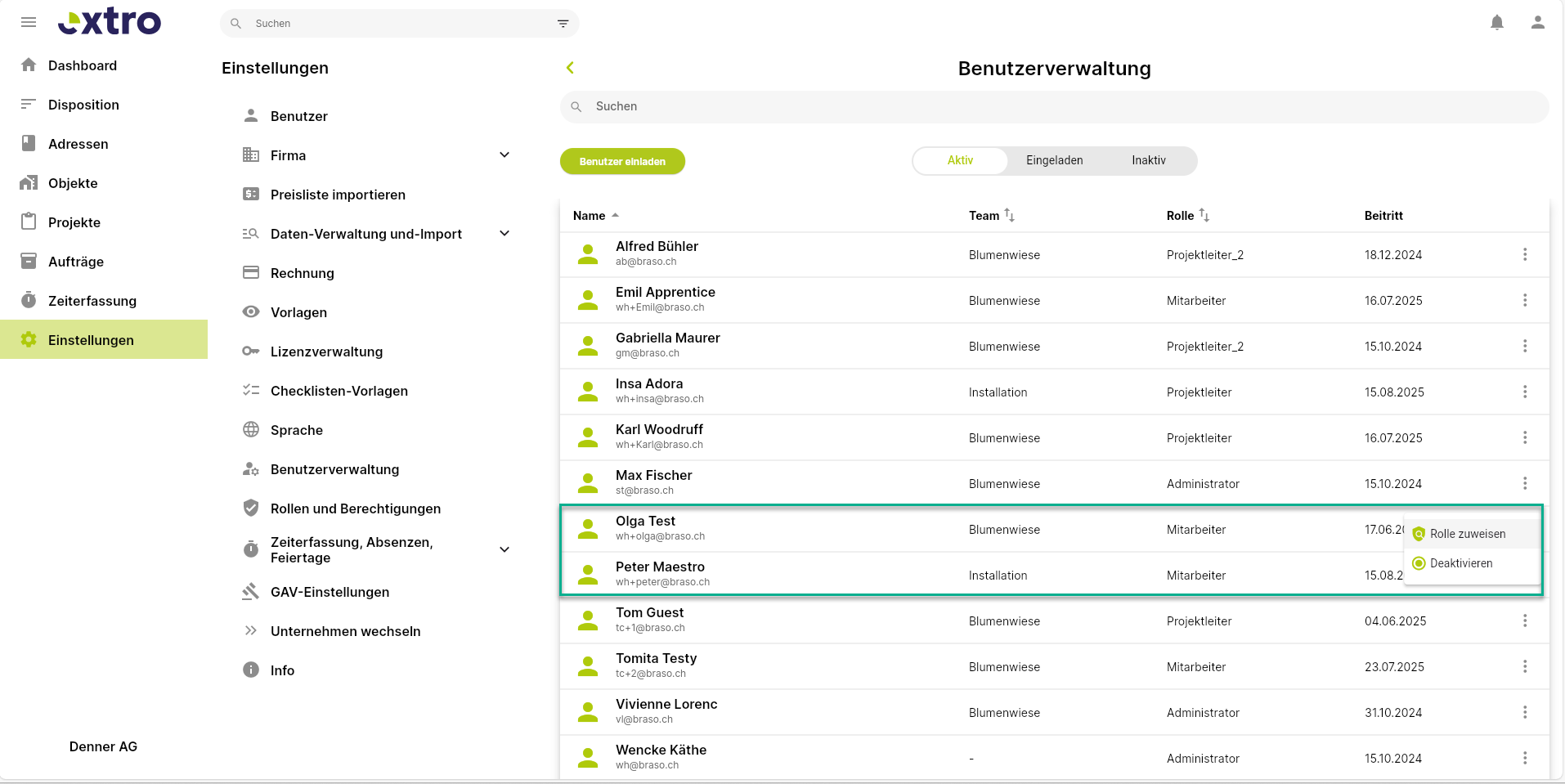Click the Projekte clipboard icon

click(x=29, y=222)
